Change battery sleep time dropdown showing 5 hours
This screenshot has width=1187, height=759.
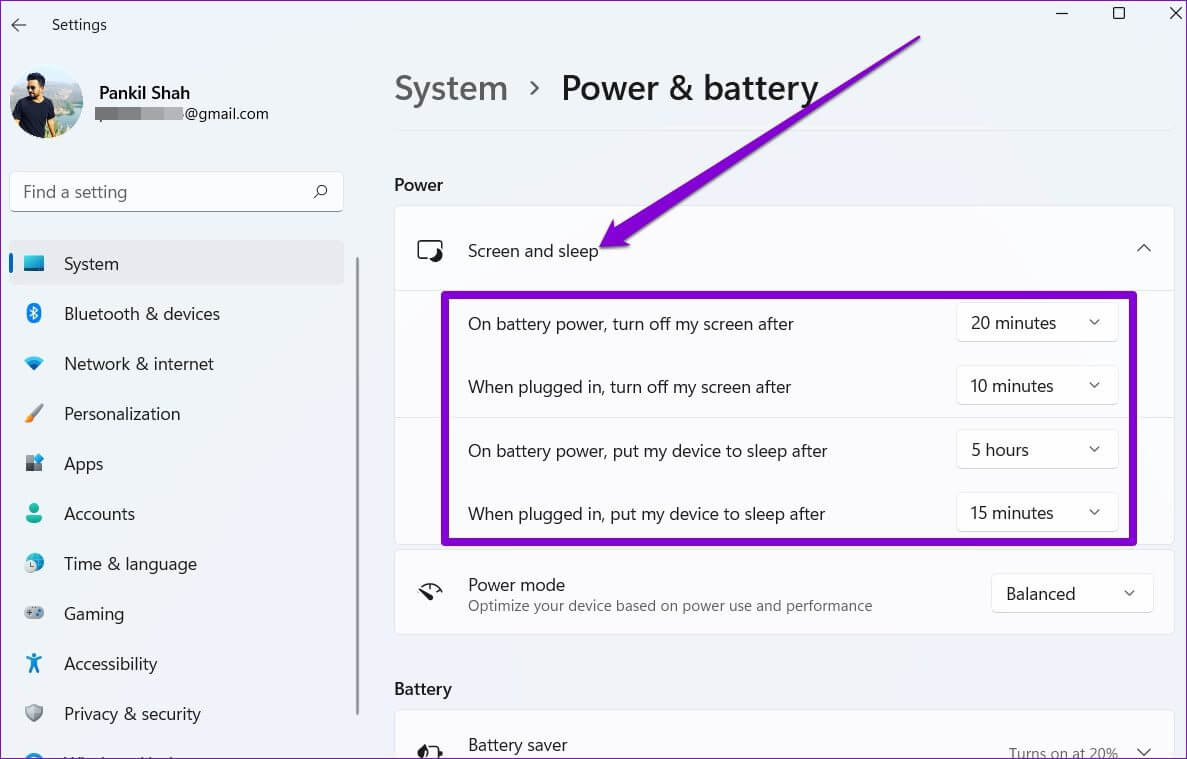point(1036,450)
